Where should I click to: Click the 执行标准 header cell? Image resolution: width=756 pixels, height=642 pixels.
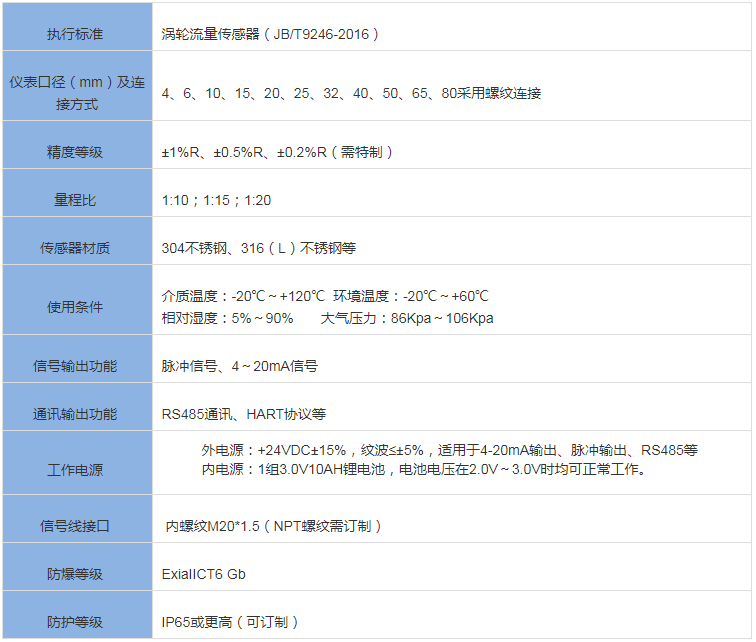[x=75, y=35]
